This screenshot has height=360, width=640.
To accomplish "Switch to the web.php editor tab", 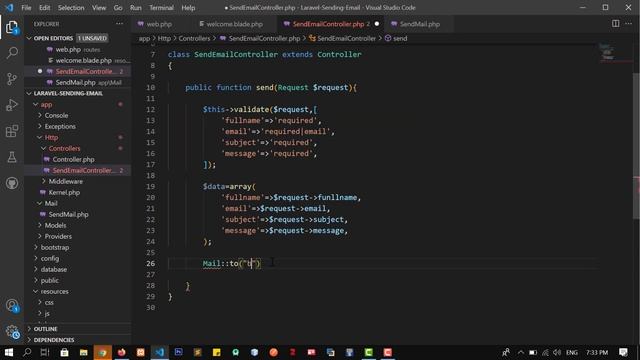I will tap(159, 24).
